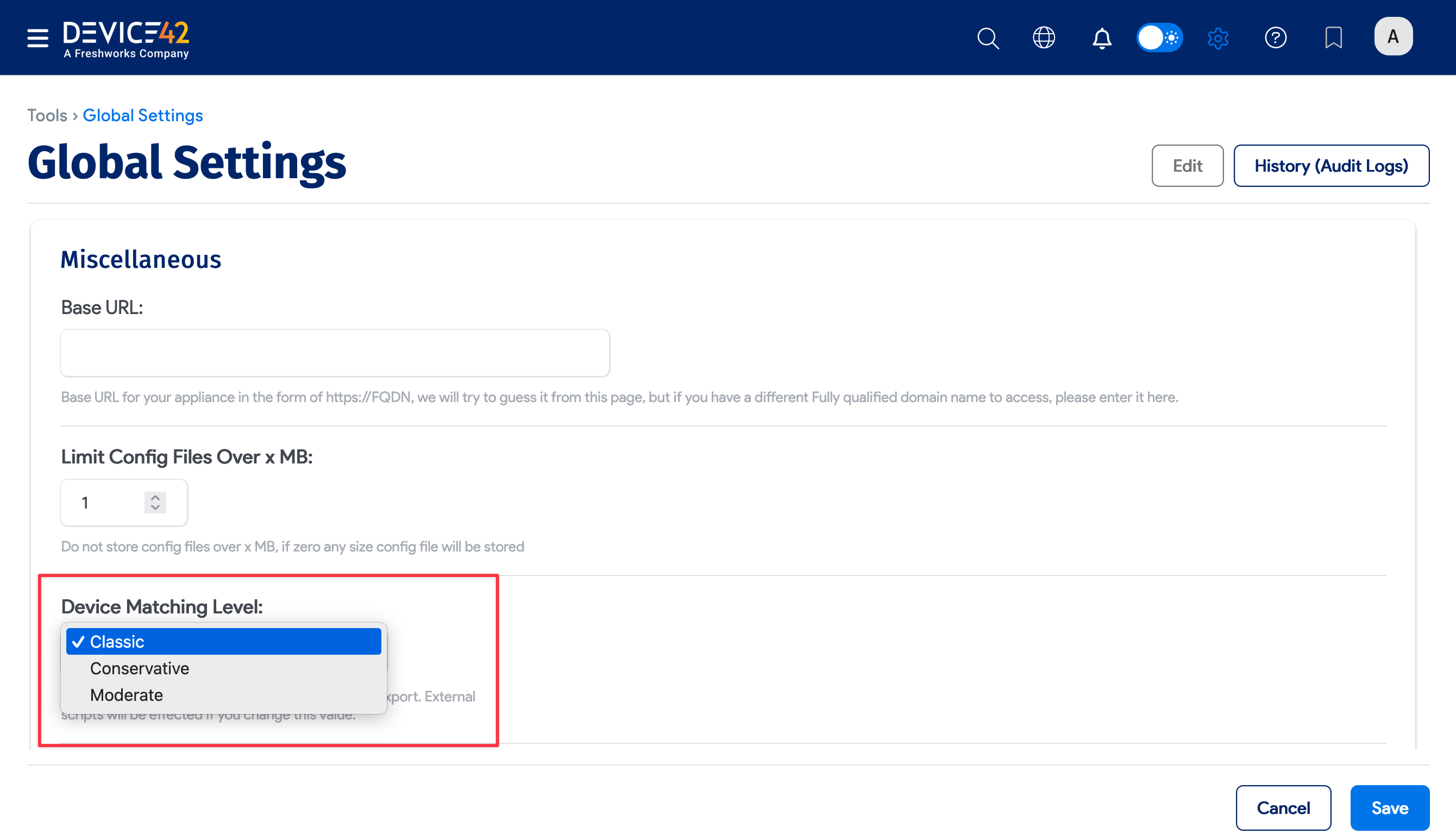1456x840 pixels.
Task: Toggle the dark mode switch
Action: [1159, 37]
